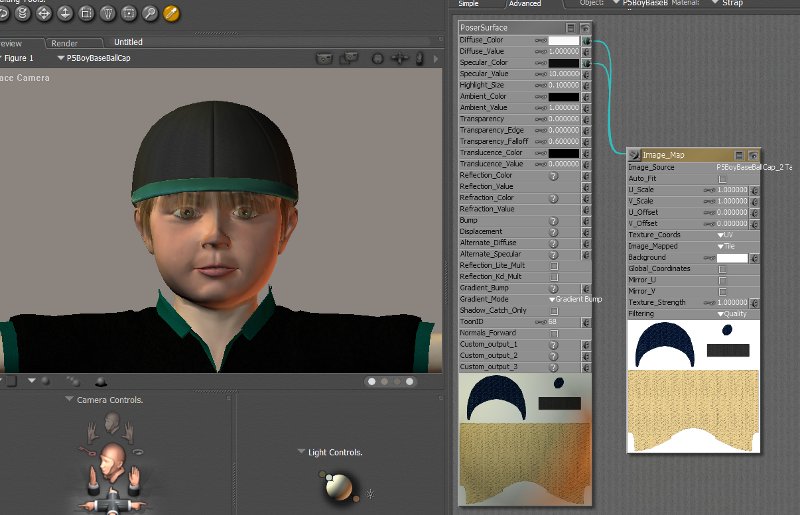Click the Specular_Color black swatch
This screenshot has height=515, width=800.
point(564,63)
